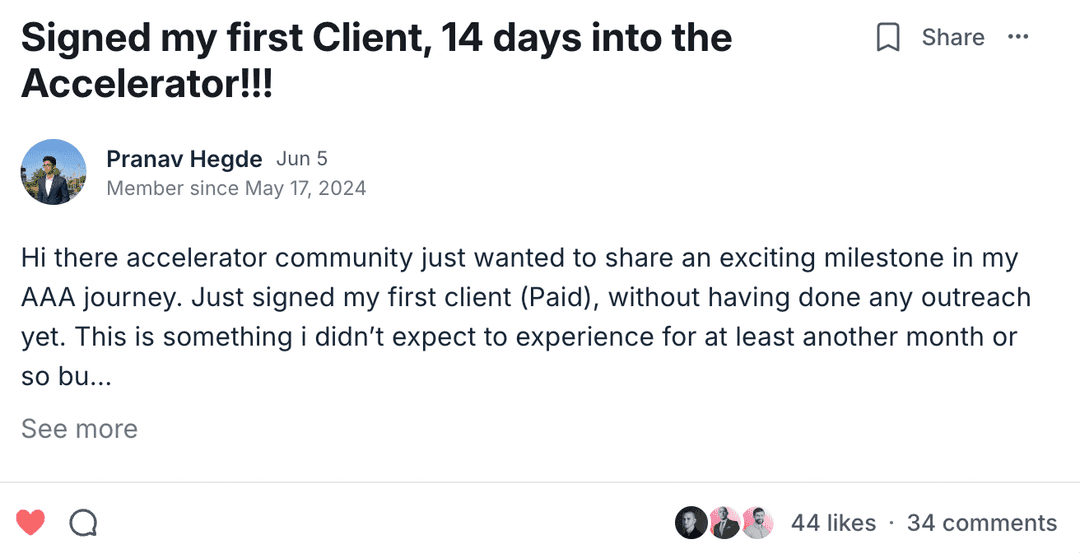Open the 34 comments link
Screen dimensions: 1080x553
981,523
